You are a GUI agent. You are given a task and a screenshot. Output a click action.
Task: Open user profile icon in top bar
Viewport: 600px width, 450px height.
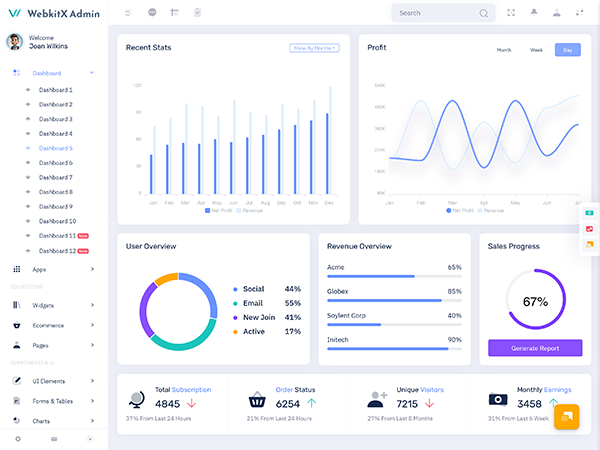(556, 13)
